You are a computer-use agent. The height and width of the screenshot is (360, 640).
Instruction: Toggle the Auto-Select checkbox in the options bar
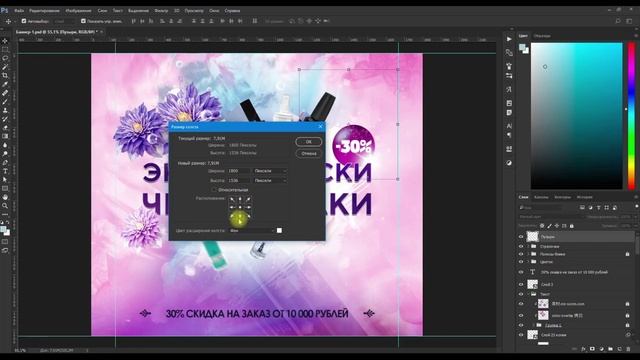(24, 21)
